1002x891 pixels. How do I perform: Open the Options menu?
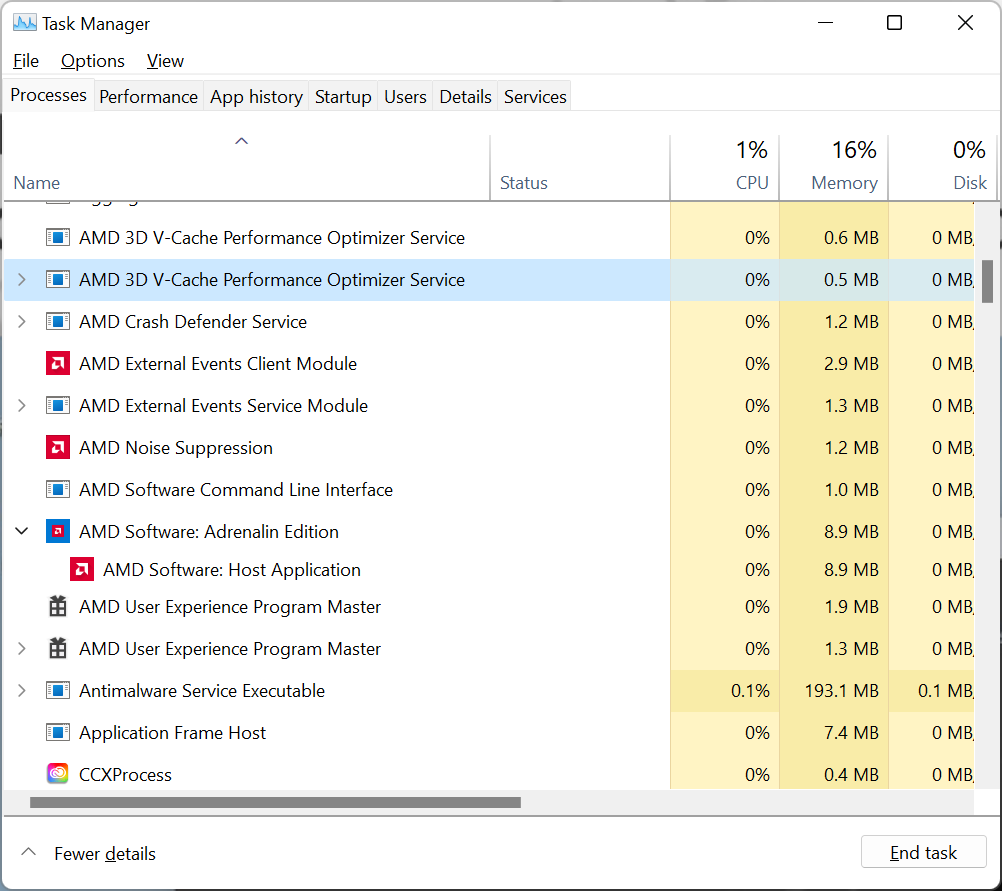[93, 61]
